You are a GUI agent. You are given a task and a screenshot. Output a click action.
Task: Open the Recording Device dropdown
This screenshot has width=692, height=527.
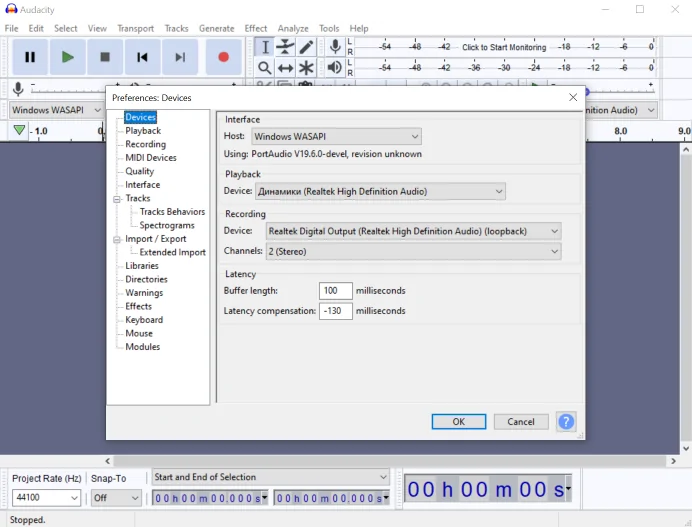(414, 231)
